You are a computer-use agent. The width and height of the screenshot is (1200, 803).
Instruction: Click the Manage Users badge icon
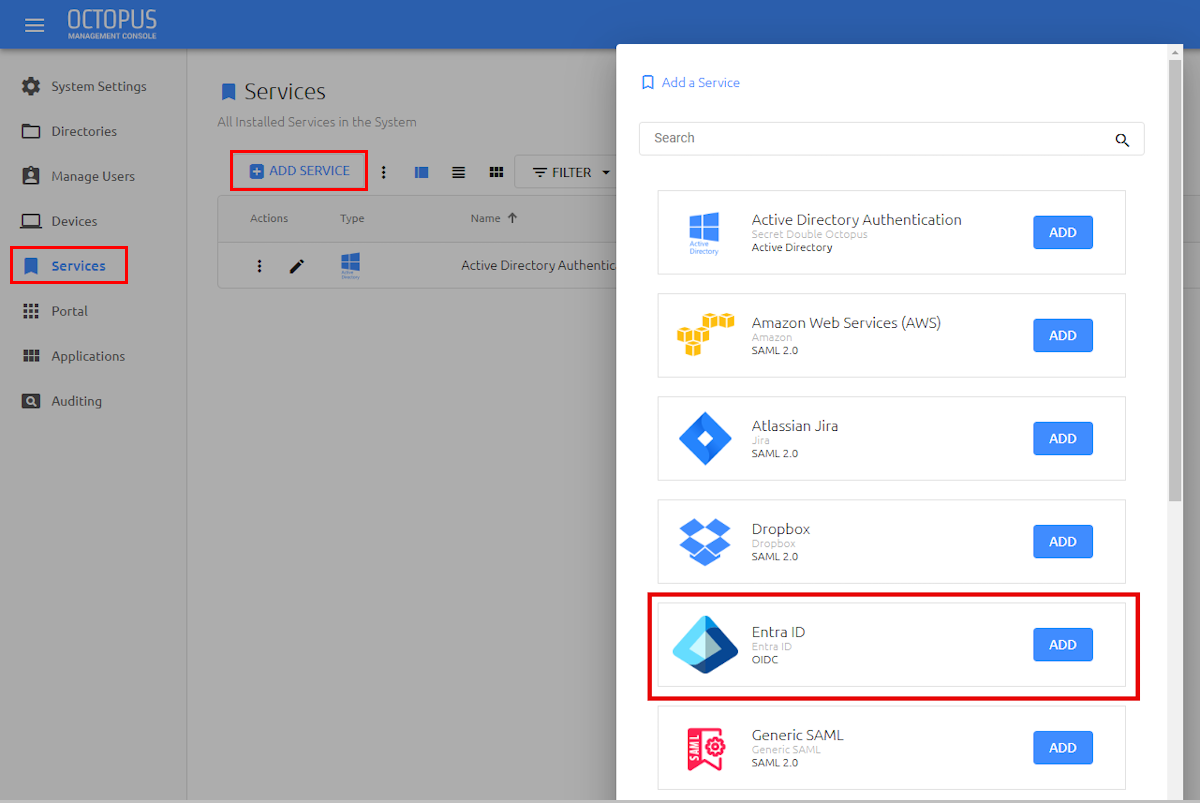pos(31,176)
